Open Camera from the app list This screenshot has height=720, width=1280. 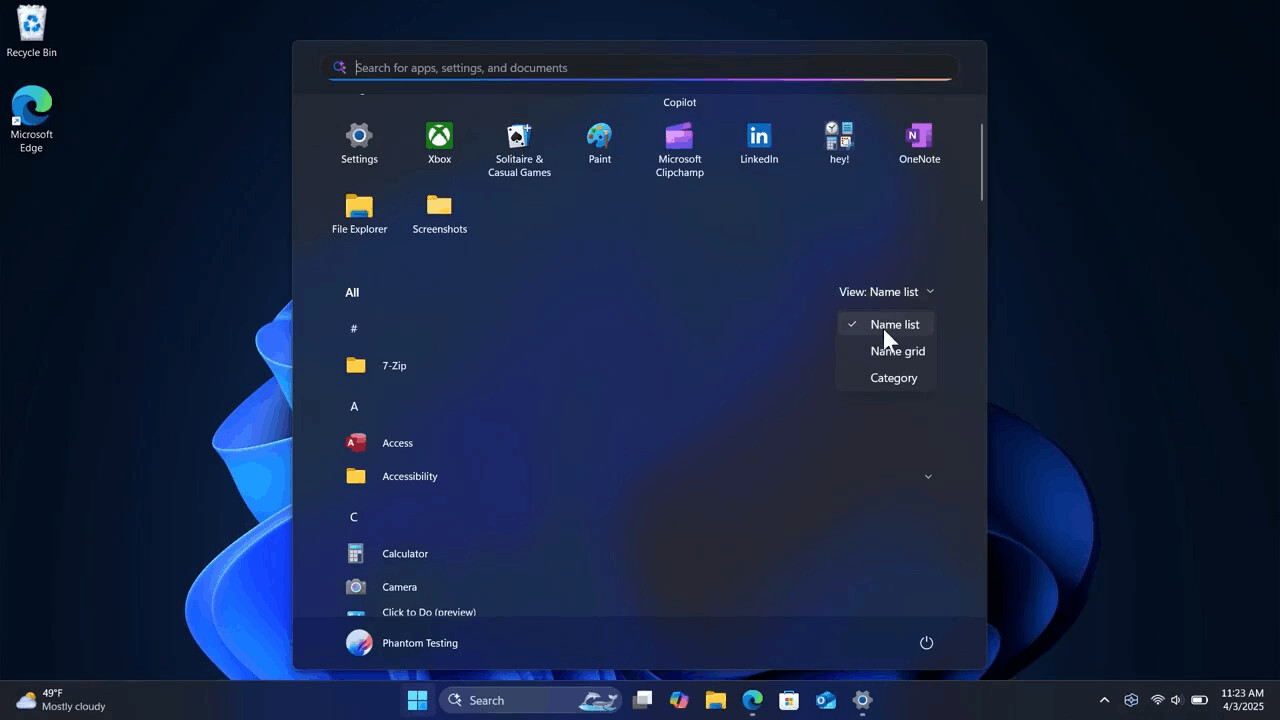coord(640,587)
